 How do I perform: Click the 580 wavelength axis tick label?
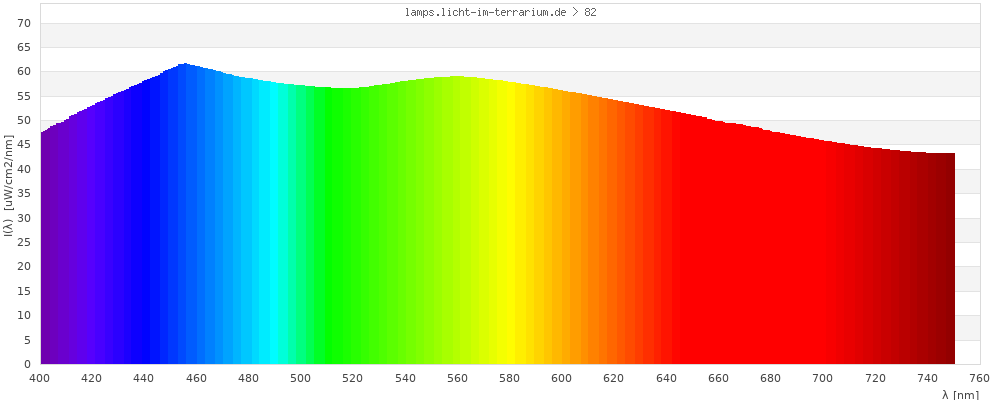(510, 378)
